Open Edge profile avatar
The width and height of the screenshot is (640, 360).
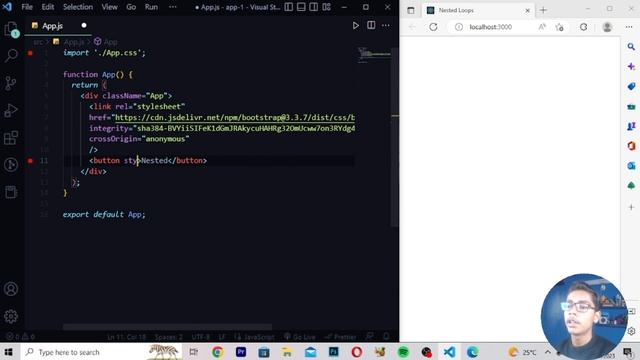pyautogui.click(x=607, y=27)
